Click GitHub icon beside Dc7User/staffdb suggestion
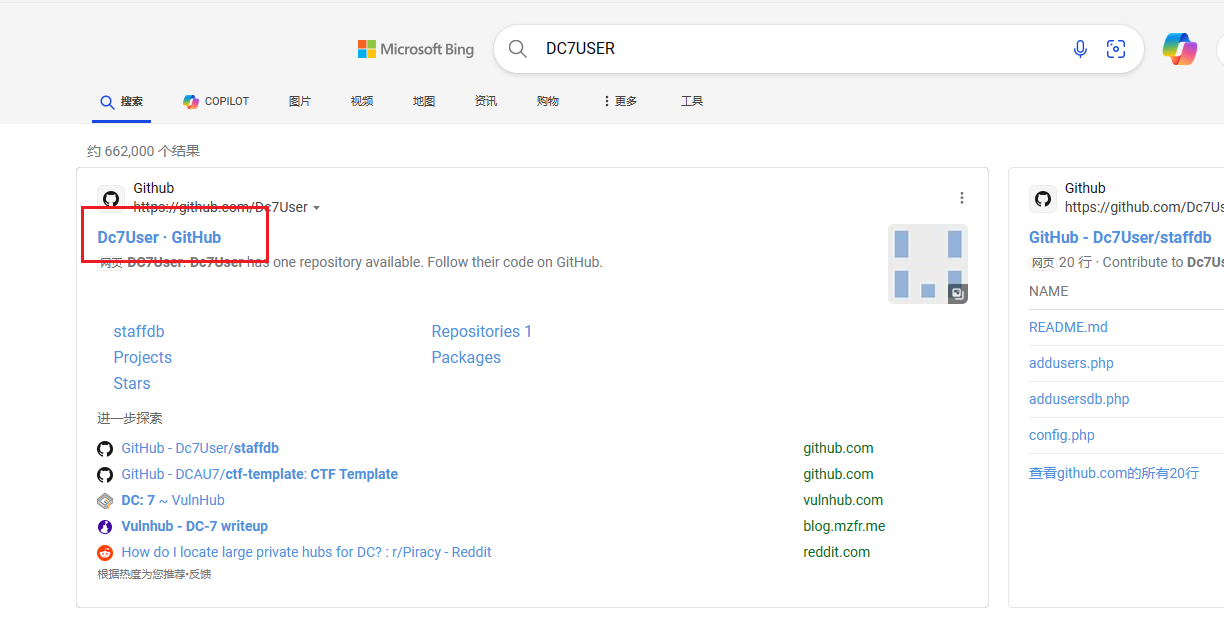Viewport: 1224px width, 624px height. click(105, 448)
